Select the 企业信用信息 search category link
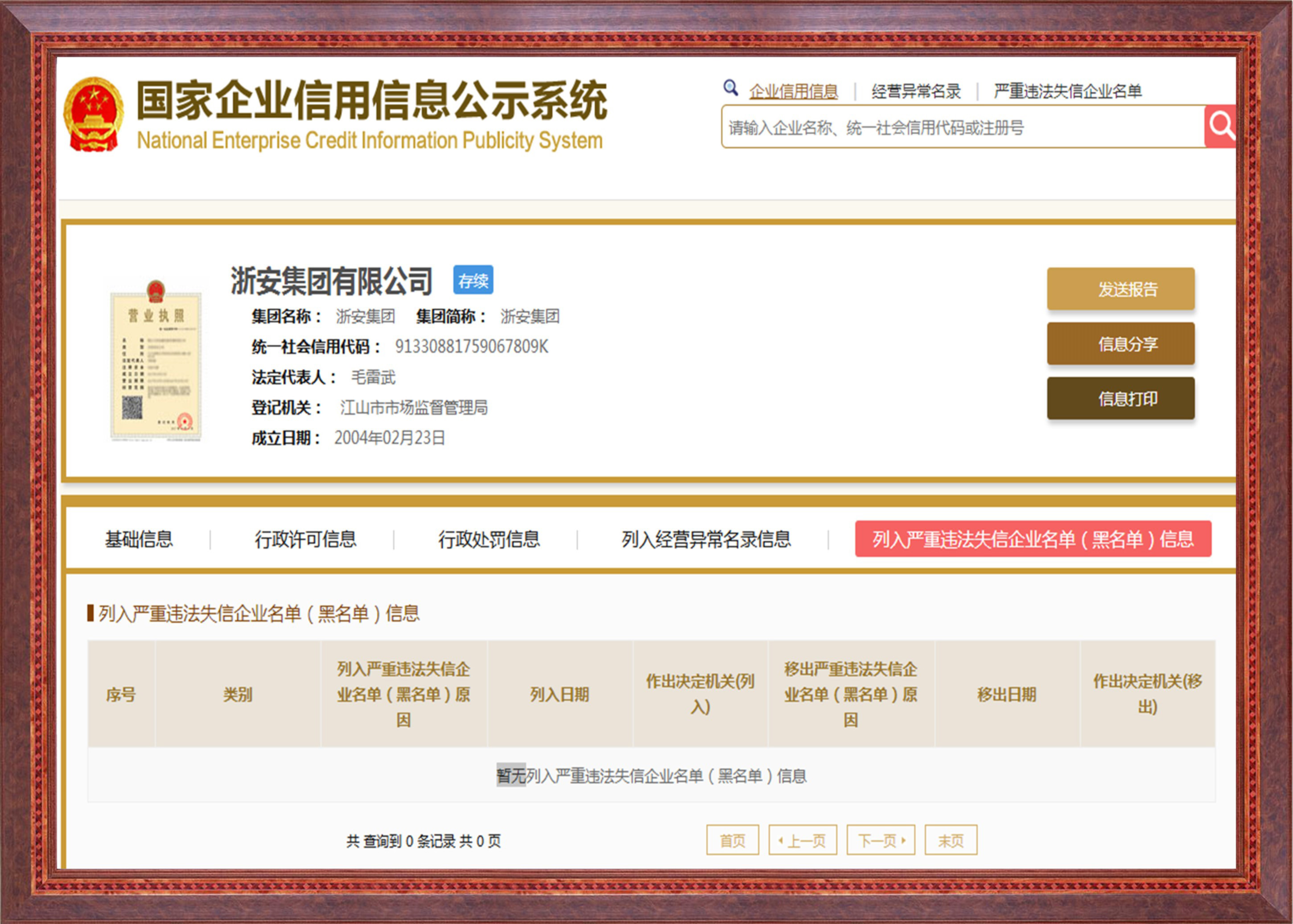 794,91
